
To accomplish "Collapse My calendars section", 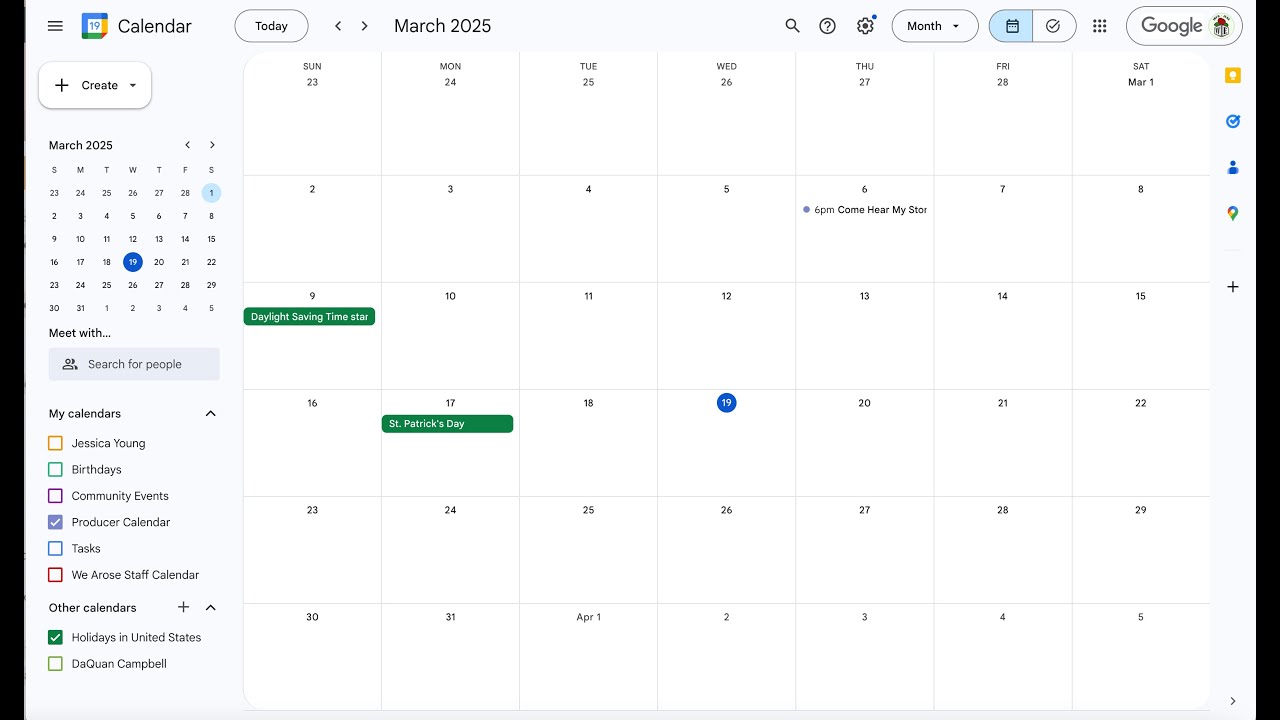I will (x=210, y=414).
